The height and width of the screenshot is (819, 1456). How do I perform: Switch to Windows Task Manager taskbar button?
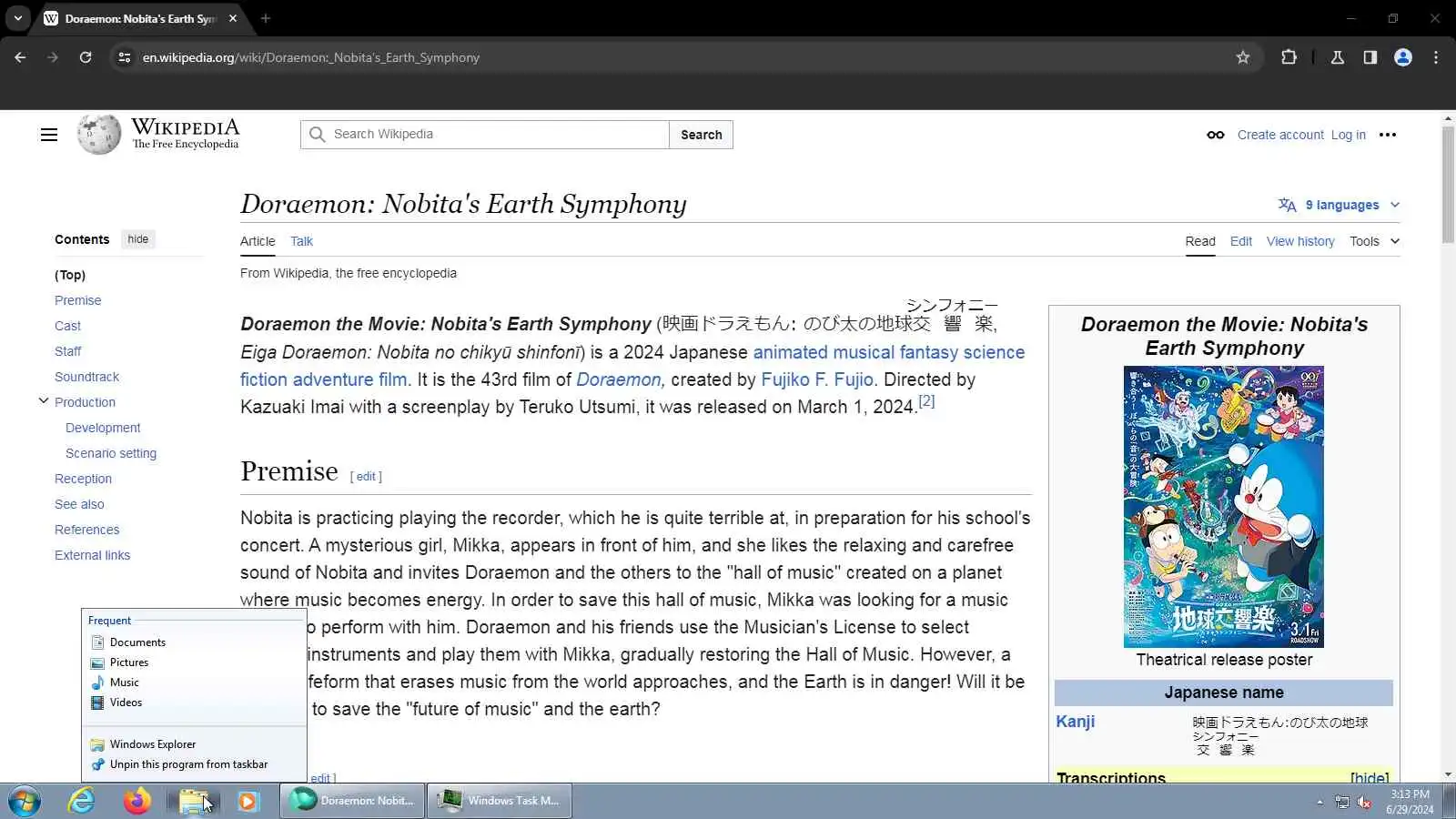[500, 801]
